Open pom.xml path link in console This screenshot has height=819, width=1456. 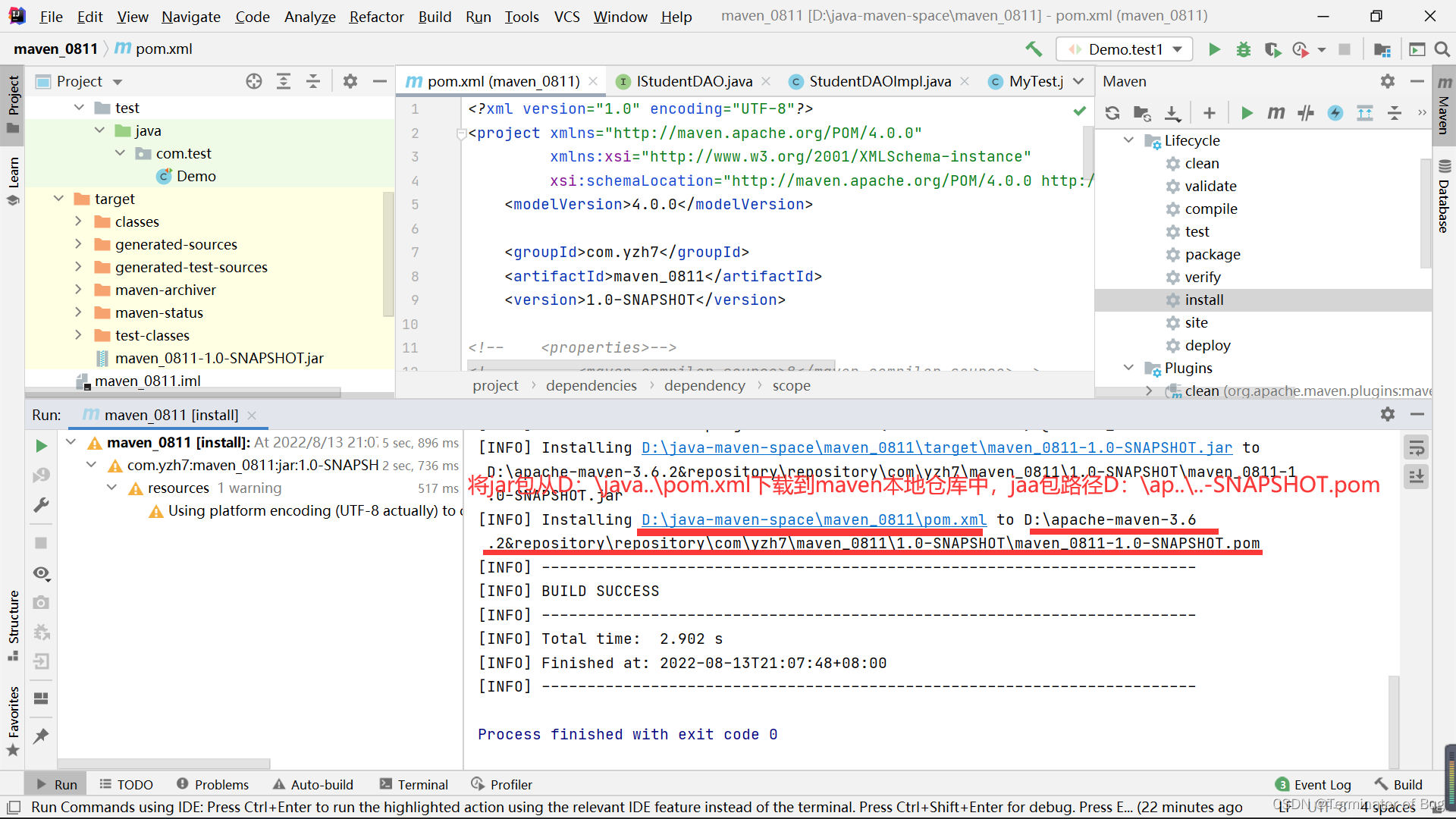[x=814, y=520]
